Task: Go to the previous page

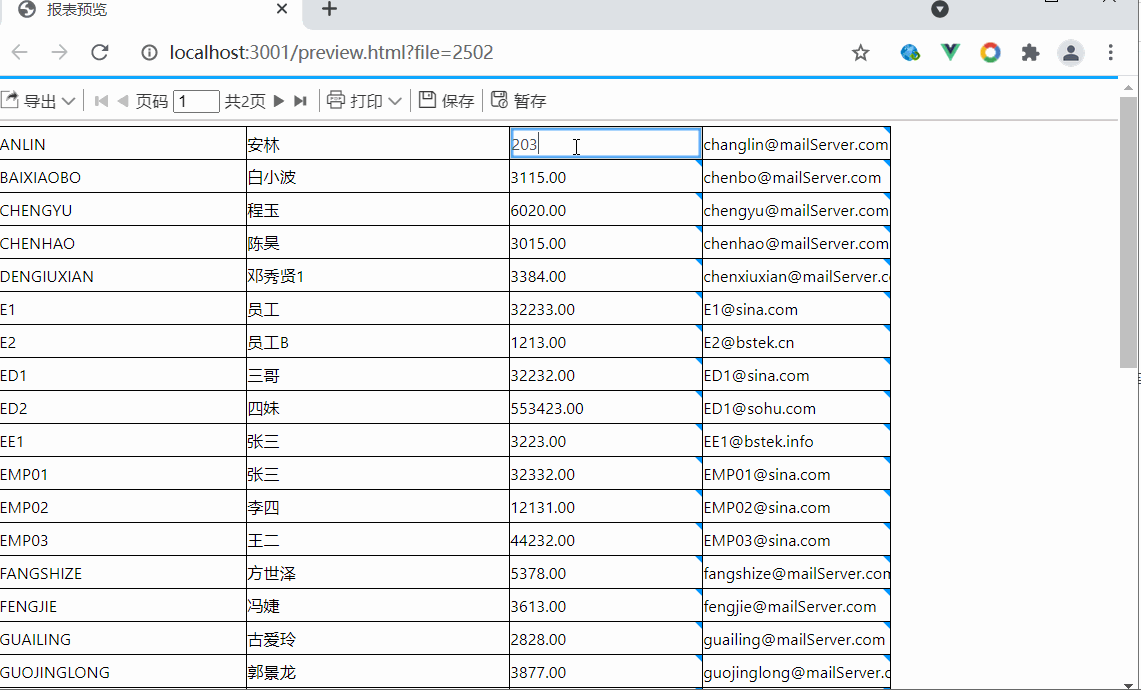Action: coord(122,101)
